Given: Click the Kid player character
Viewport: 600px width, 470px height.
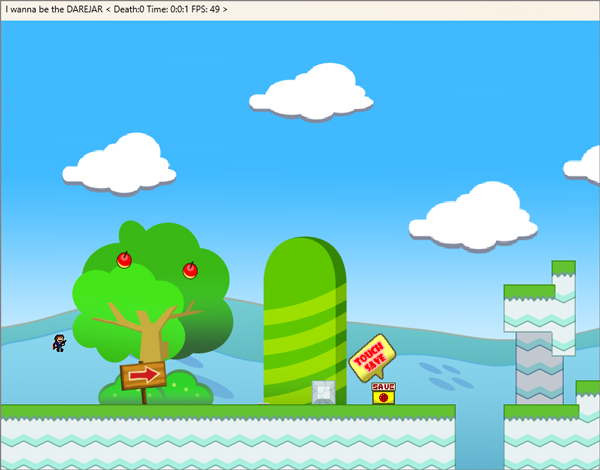Looking at the screenshot, I should pos(59,343).
